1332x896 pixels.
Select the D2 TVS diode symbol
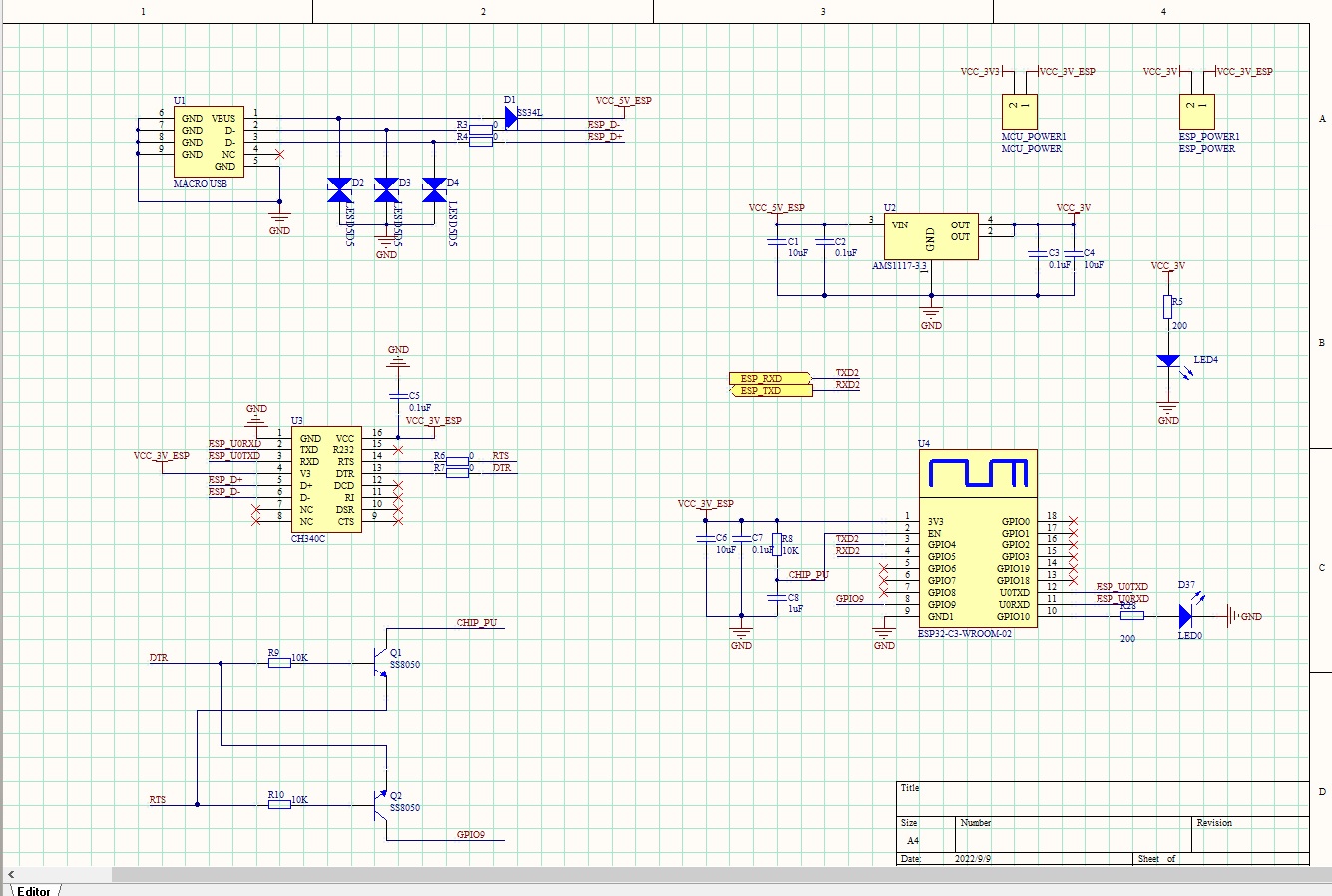(x=340, y=190)
